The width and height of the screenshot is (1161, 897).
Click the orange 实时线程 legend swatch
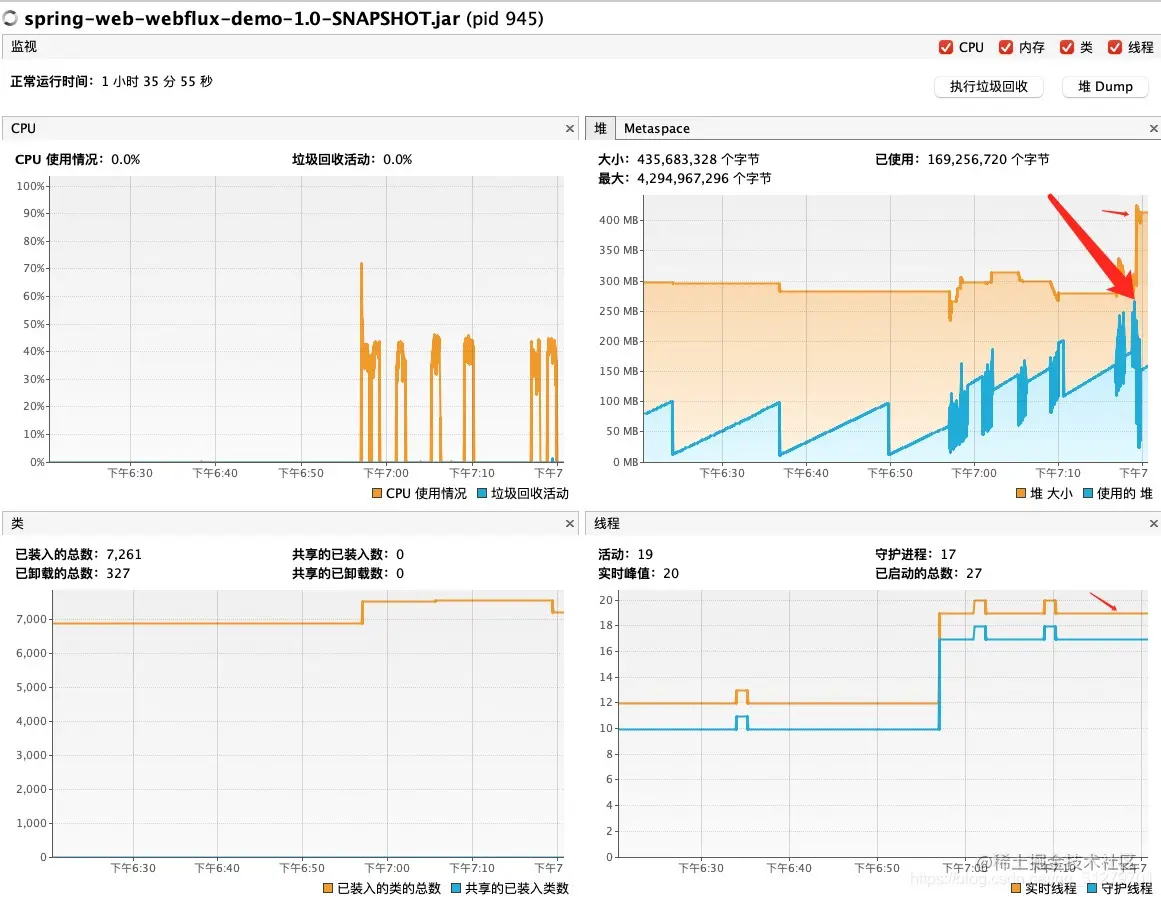1016,888
